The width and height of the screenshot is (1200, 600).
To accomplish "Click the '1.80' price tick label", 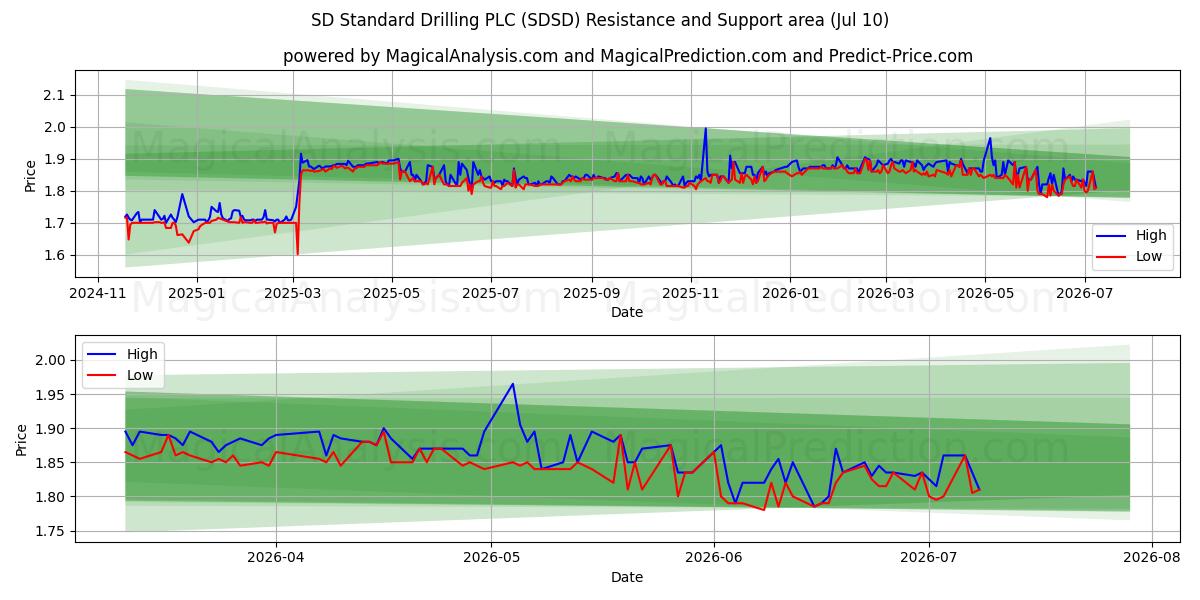I will point(50,497).
